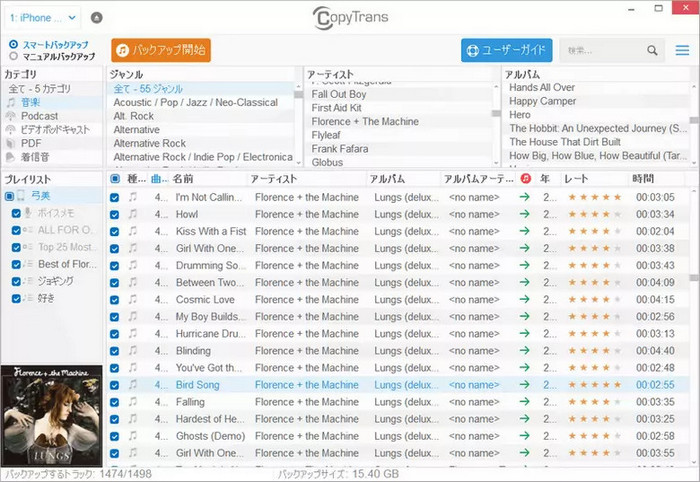Toggle the ジョギング playlist checkbox
Image resolution: width=700 pixels, height=482 pixels.
16,281
